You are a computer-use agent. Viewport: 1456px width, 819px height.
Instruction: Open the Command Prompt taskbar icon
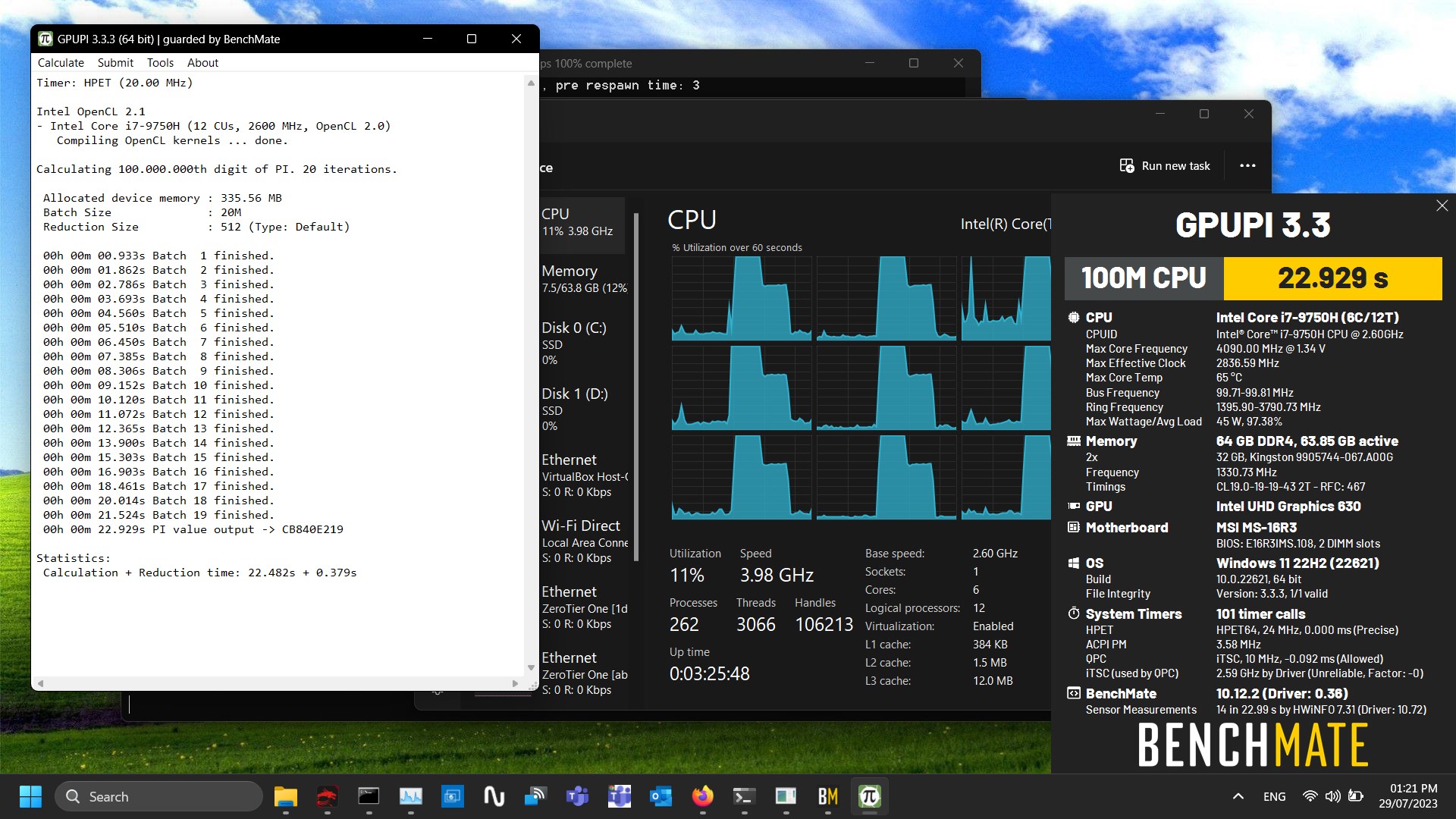point(369,796)
